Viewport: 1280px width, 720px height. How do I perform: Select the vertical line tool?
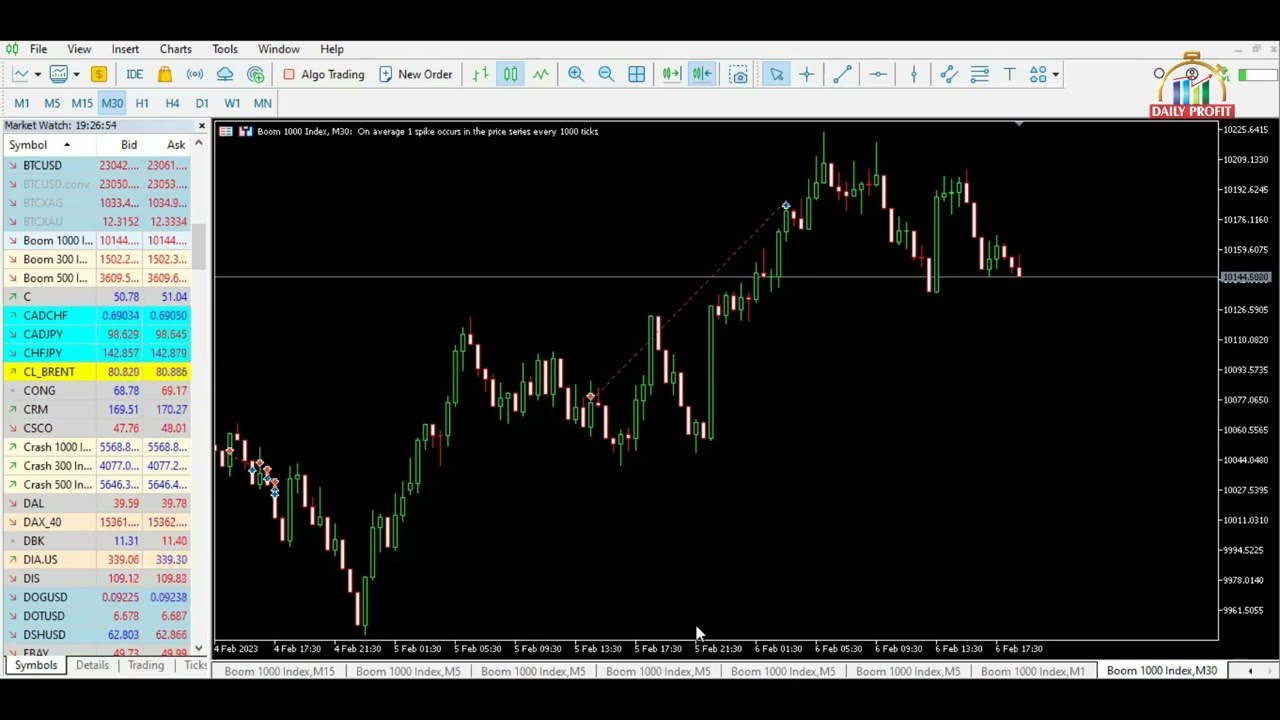[913, 74]
